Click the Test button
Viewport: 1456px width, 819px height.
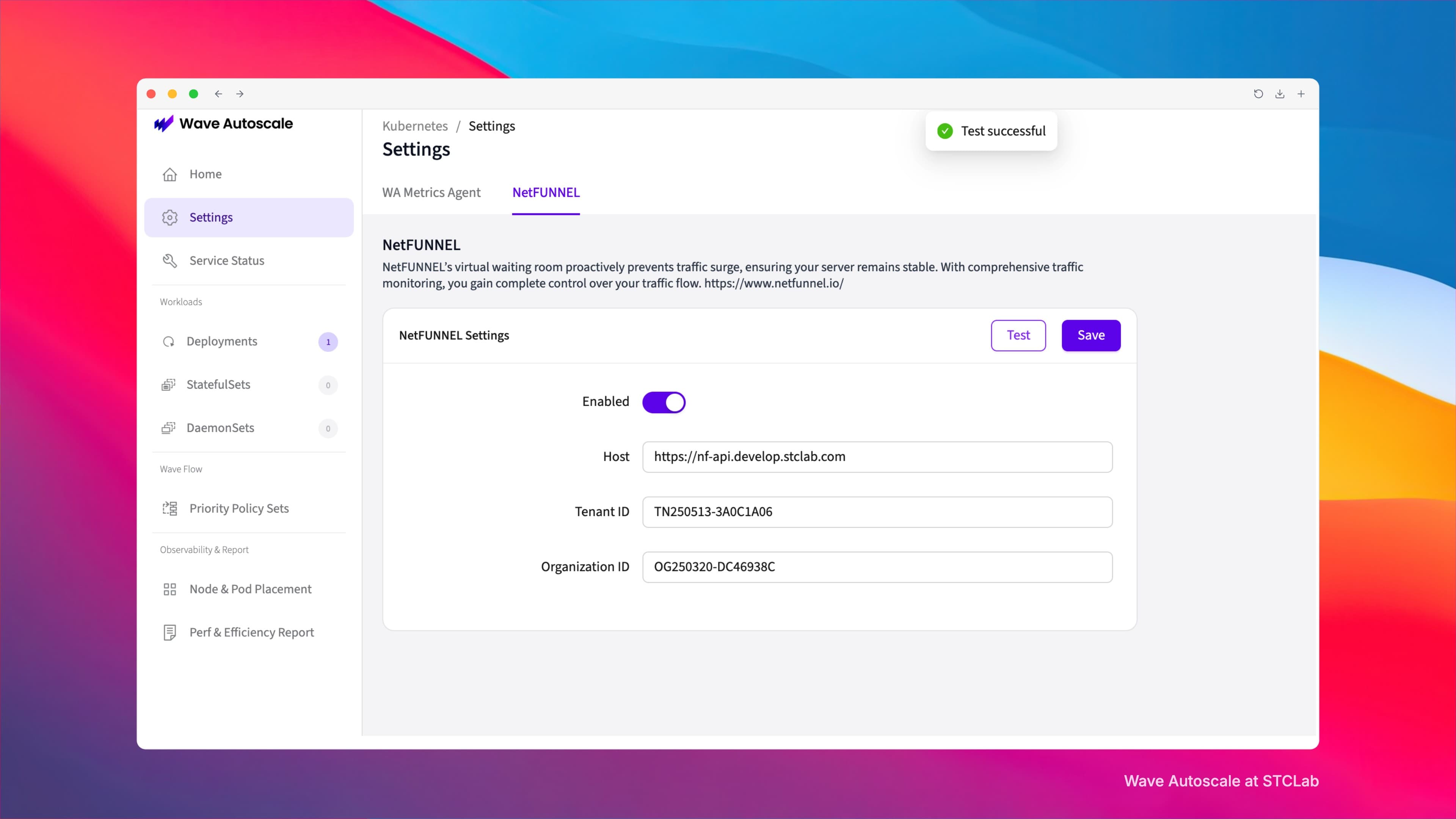(1018, 335)
